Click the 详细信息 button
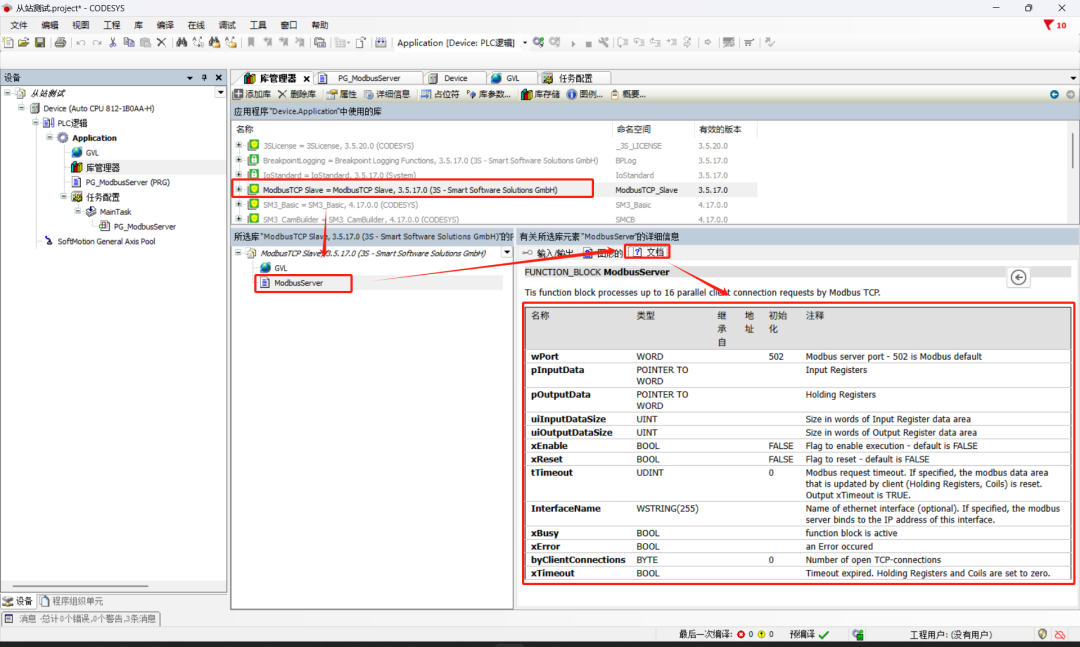 pyautogui.click(x=386, y=94)
